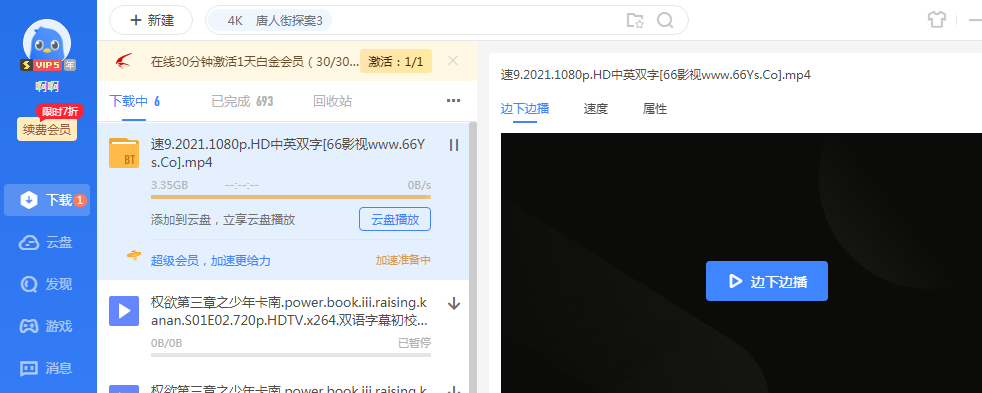This screenshot has width=982, height=393.
Task: Click the username 啊啊 under avatar
Action: tap(47, 87)
